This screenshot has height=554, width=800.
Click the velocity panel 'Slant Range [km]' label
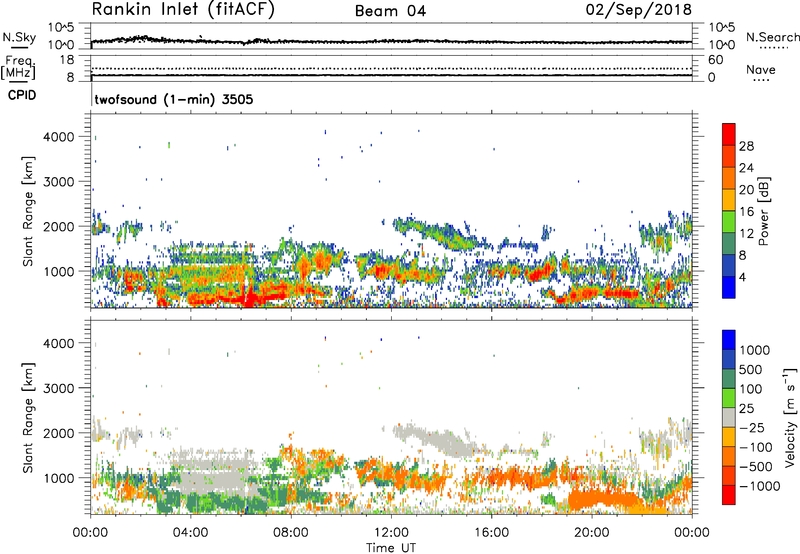28,418
